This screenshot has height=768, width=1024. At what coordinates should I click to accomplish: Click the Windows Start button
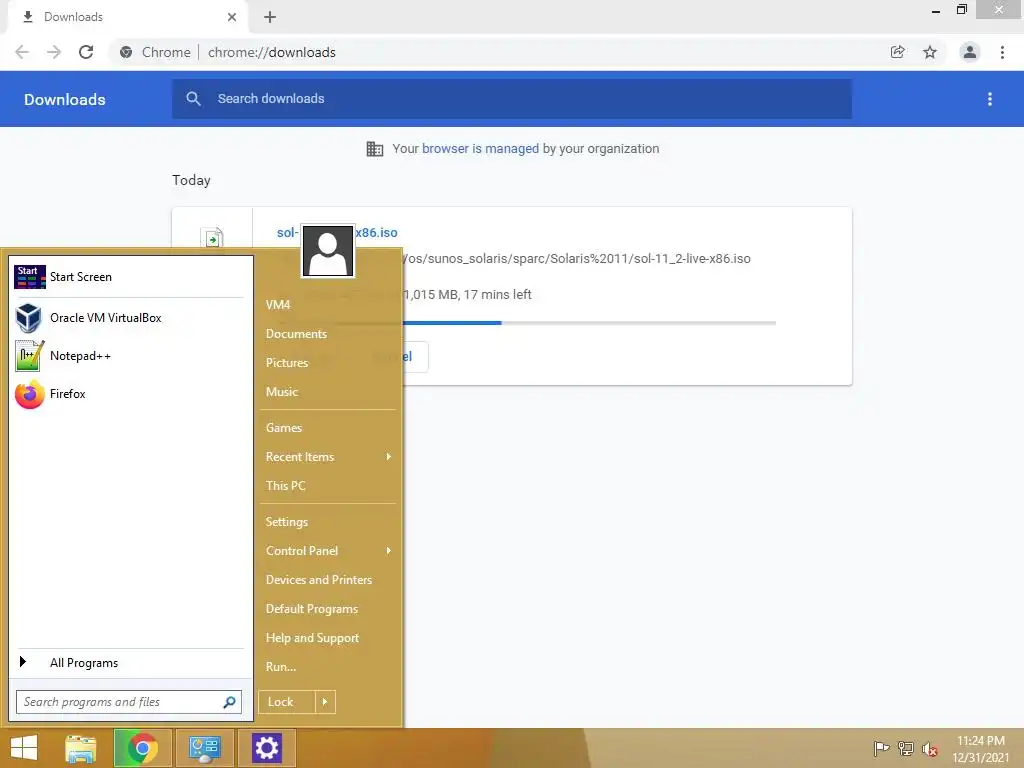[x=24, y=748]
